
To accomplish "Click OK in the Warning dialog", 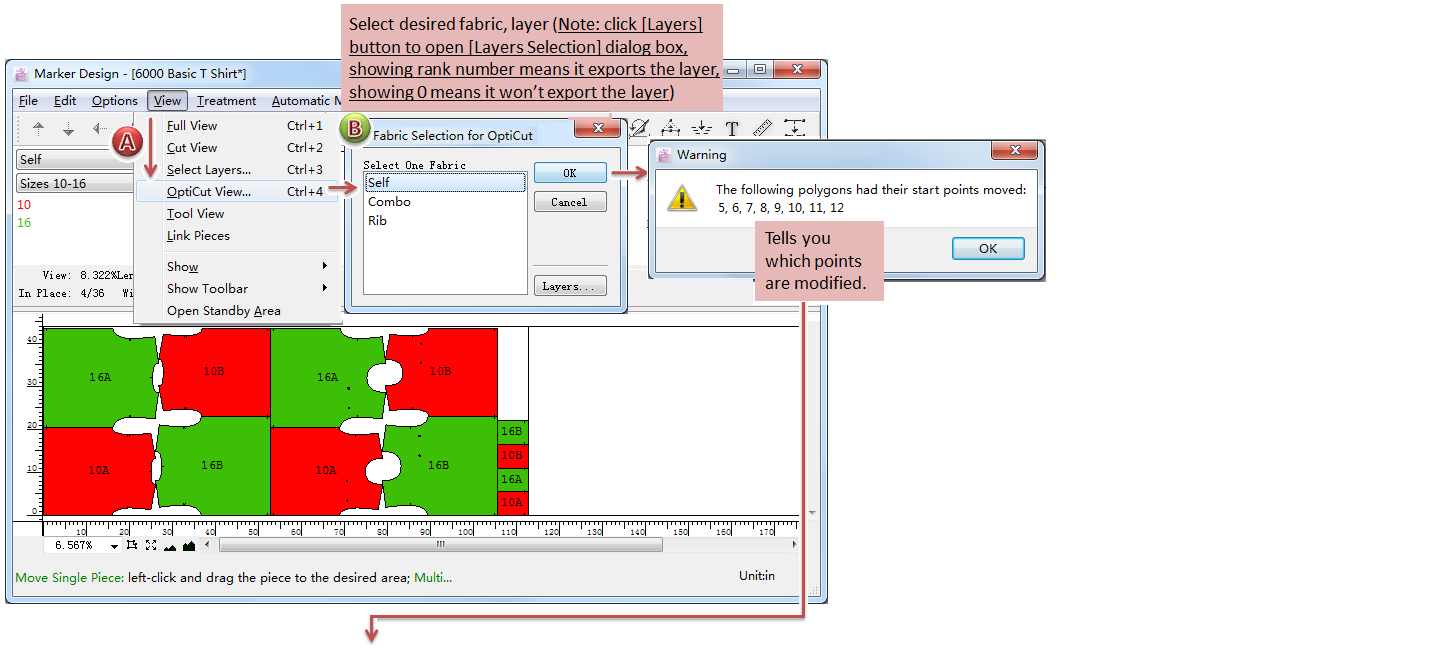I will [x=987, y=249].
